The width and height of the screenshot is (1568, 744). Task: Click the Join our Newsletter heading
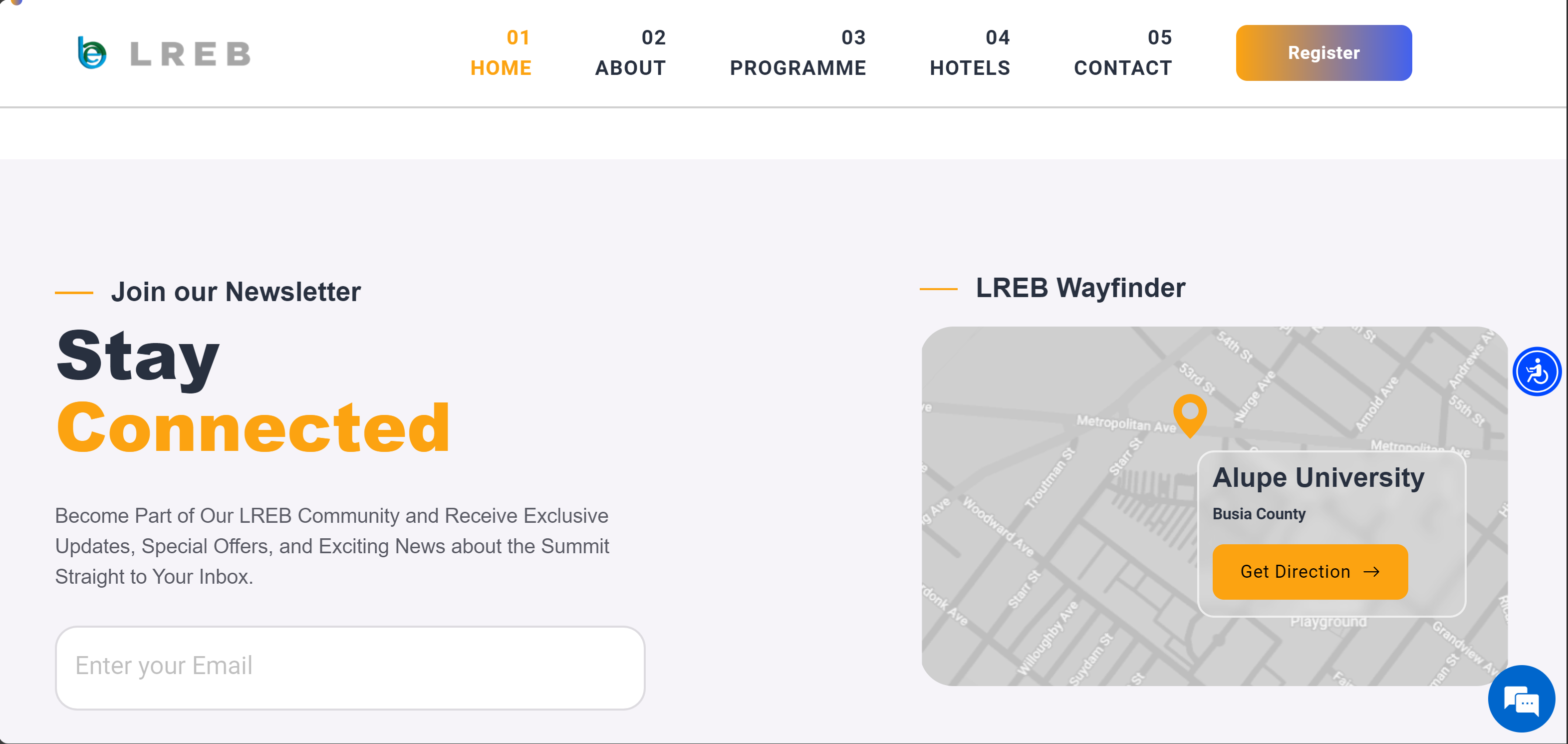pos(236,292)
